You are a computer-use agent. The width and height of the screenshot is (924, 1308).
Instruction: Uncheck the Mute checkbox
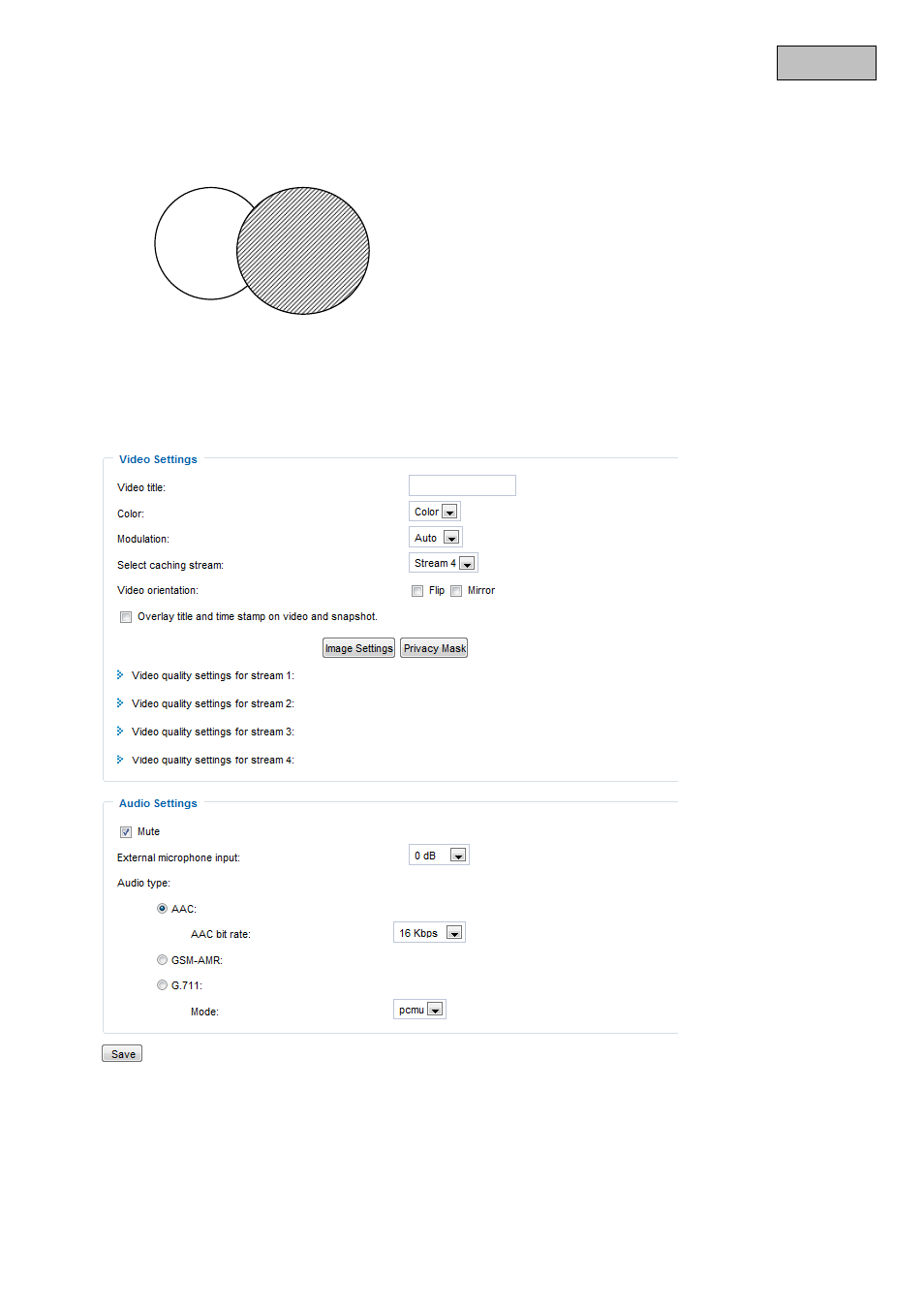[126, 832]
